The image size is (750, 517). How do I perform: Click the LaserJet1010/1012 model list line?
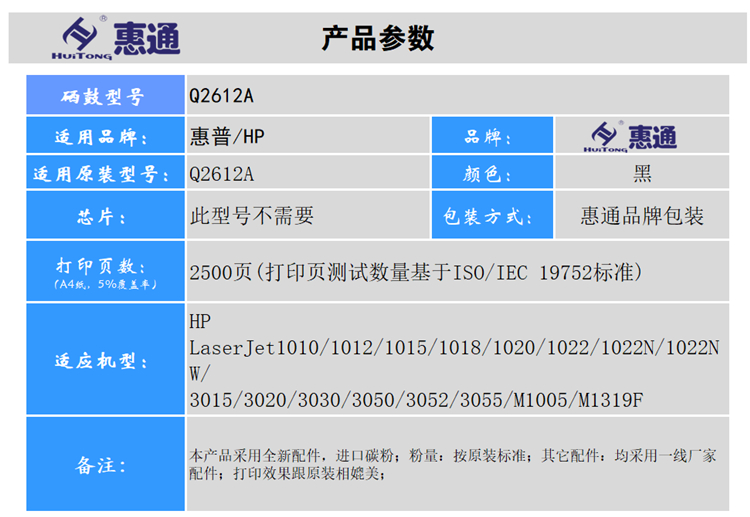coord(454,348)
